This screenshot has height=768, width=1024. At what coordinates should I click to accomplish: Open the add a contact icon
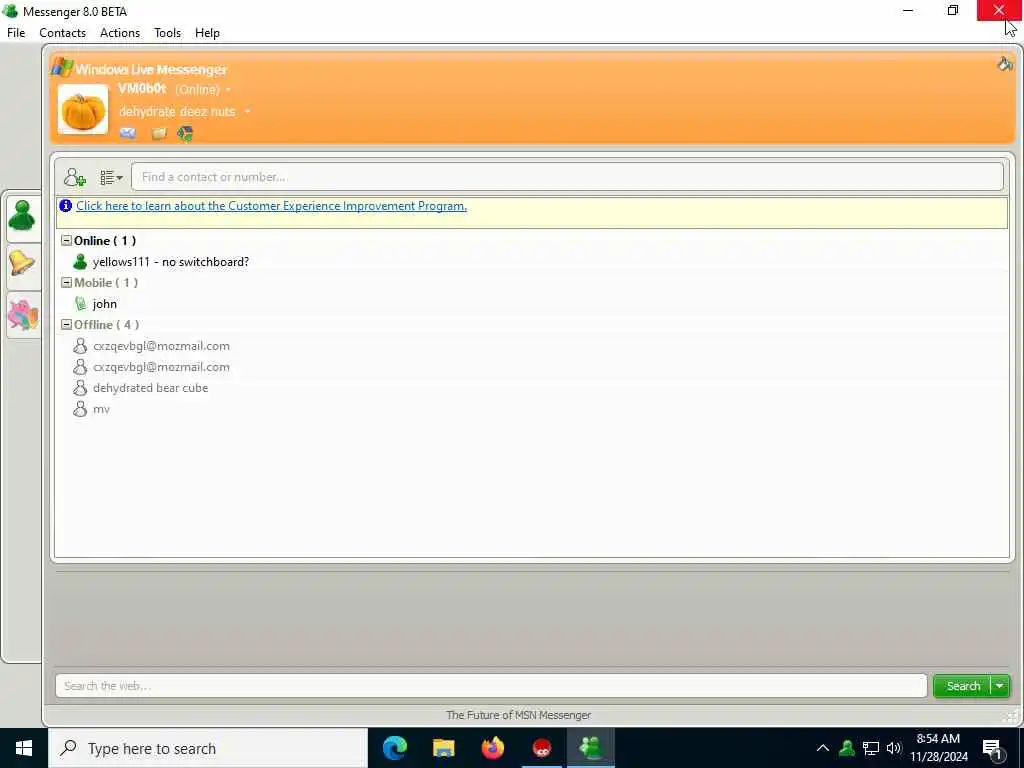[x=74, y=177]
